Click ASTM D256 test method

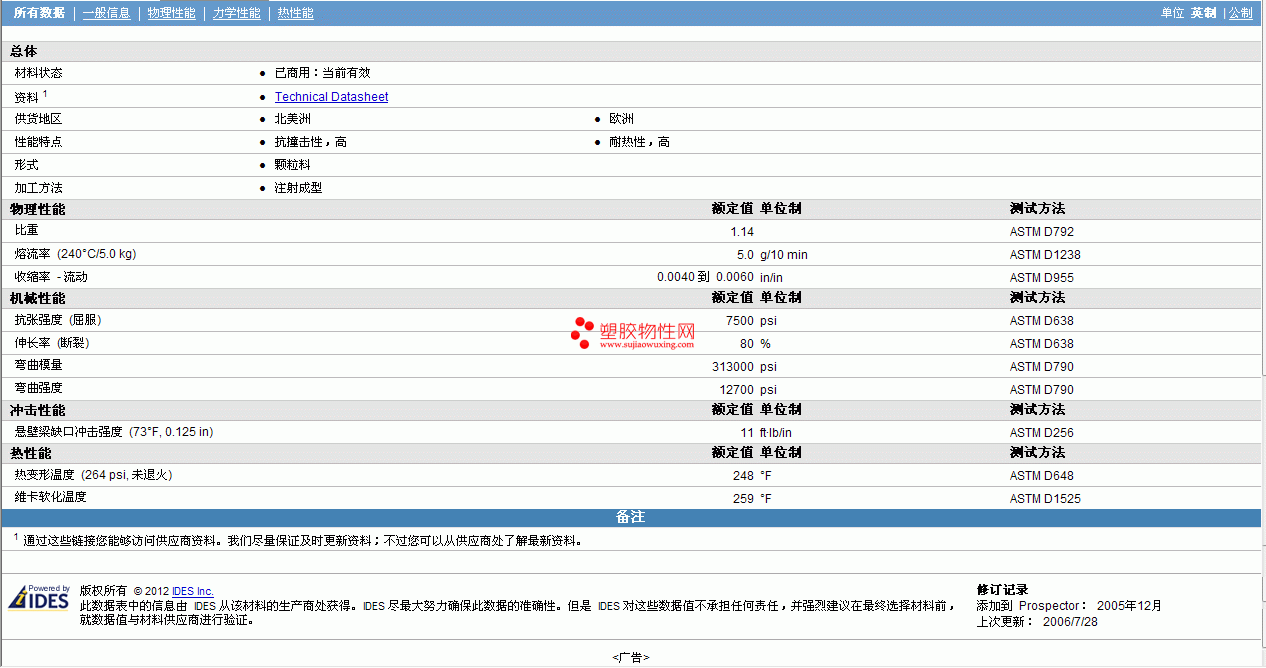point(1042,433)
